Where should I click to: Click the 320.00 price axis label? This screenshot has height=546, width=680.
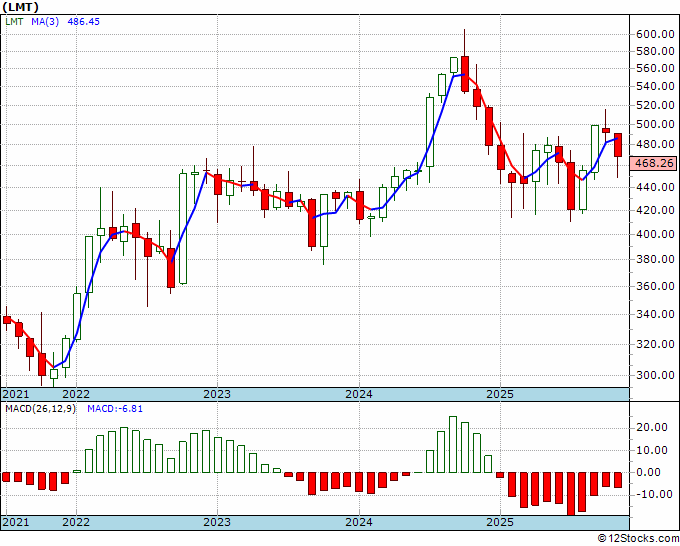pyautogui.click(x=655, y=344)
